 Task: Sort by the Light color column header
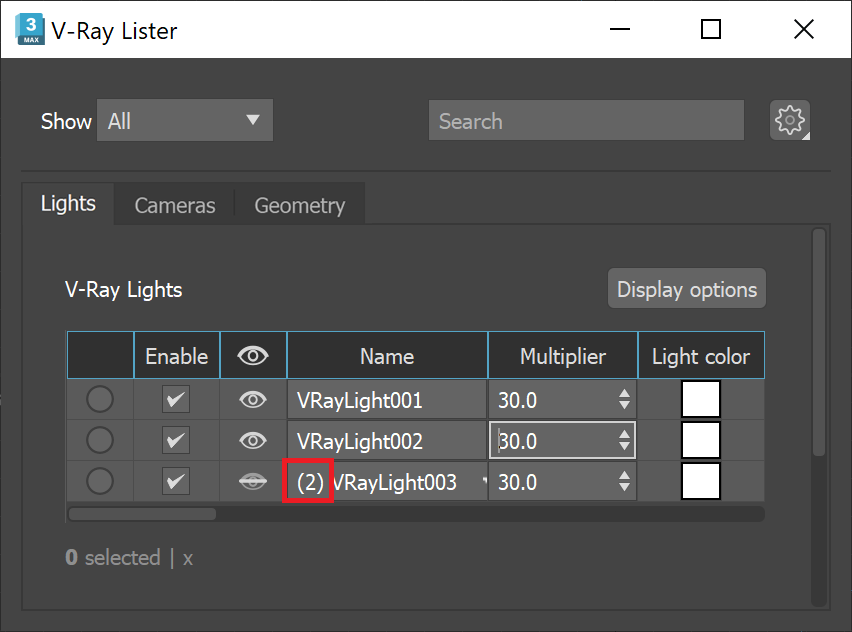[701, 356]
